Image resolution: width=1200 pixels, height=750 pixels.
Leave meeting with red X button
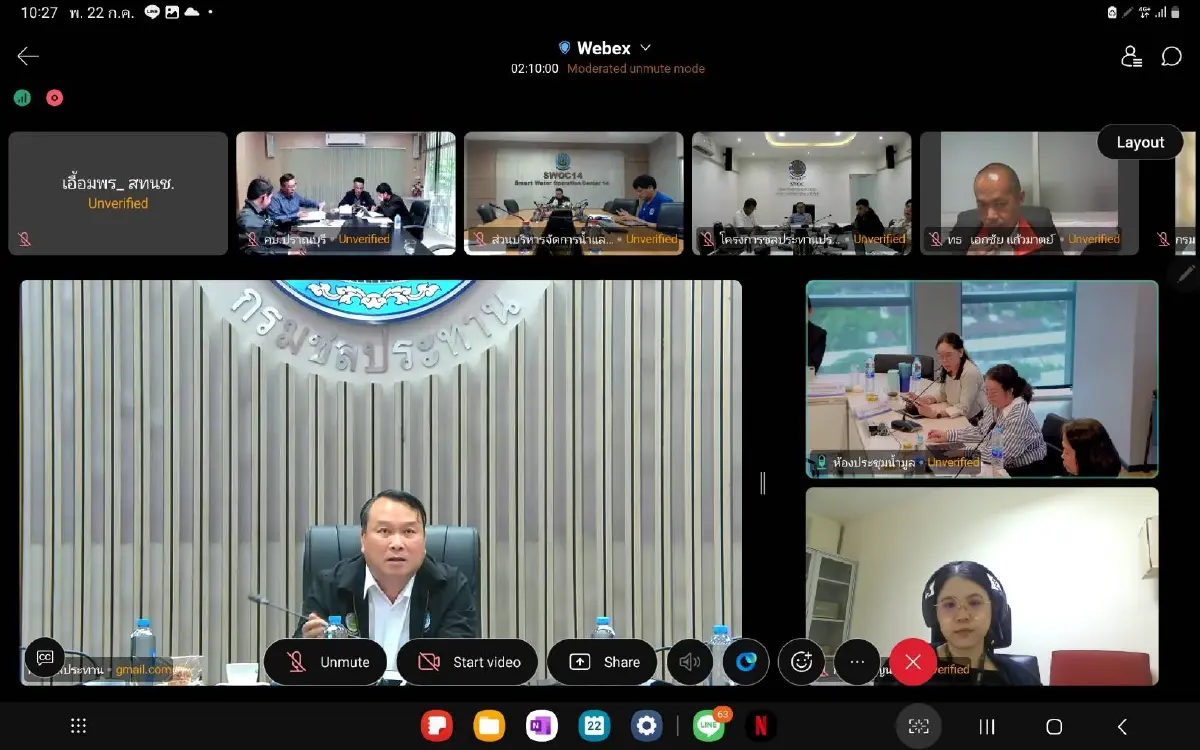913,662
